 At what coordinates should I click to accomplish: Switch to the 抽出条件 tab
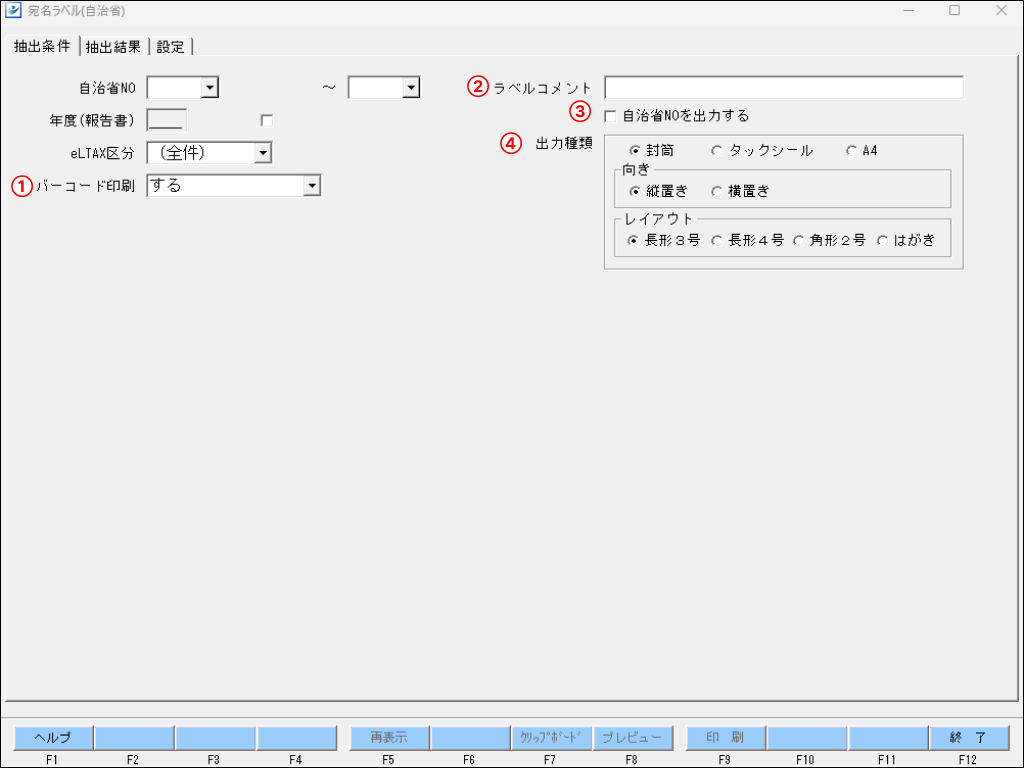tap(42, 46)
